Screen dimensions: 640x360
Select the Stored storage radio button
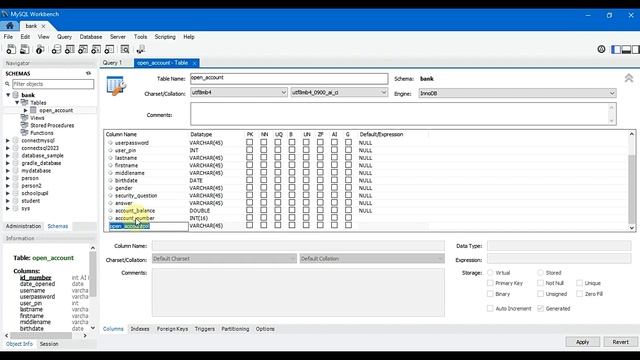540,272
